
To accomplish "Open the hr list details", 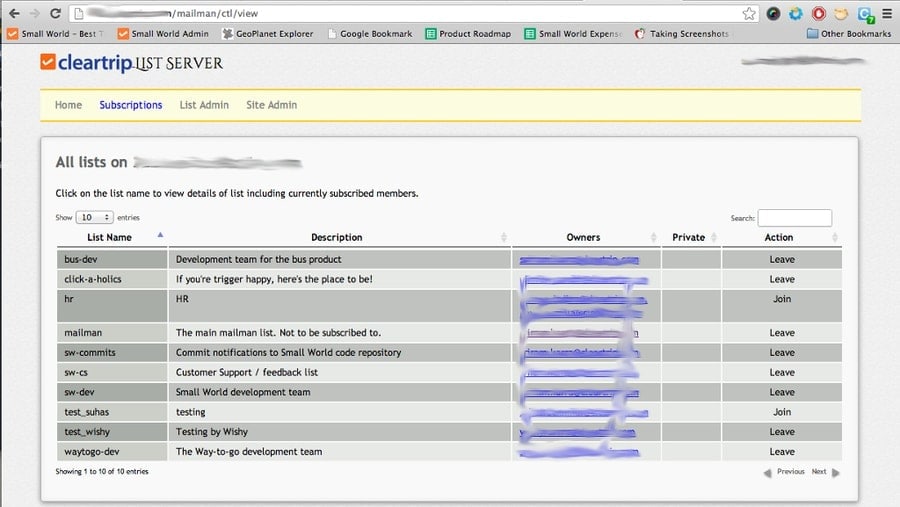I will (69, 299).
